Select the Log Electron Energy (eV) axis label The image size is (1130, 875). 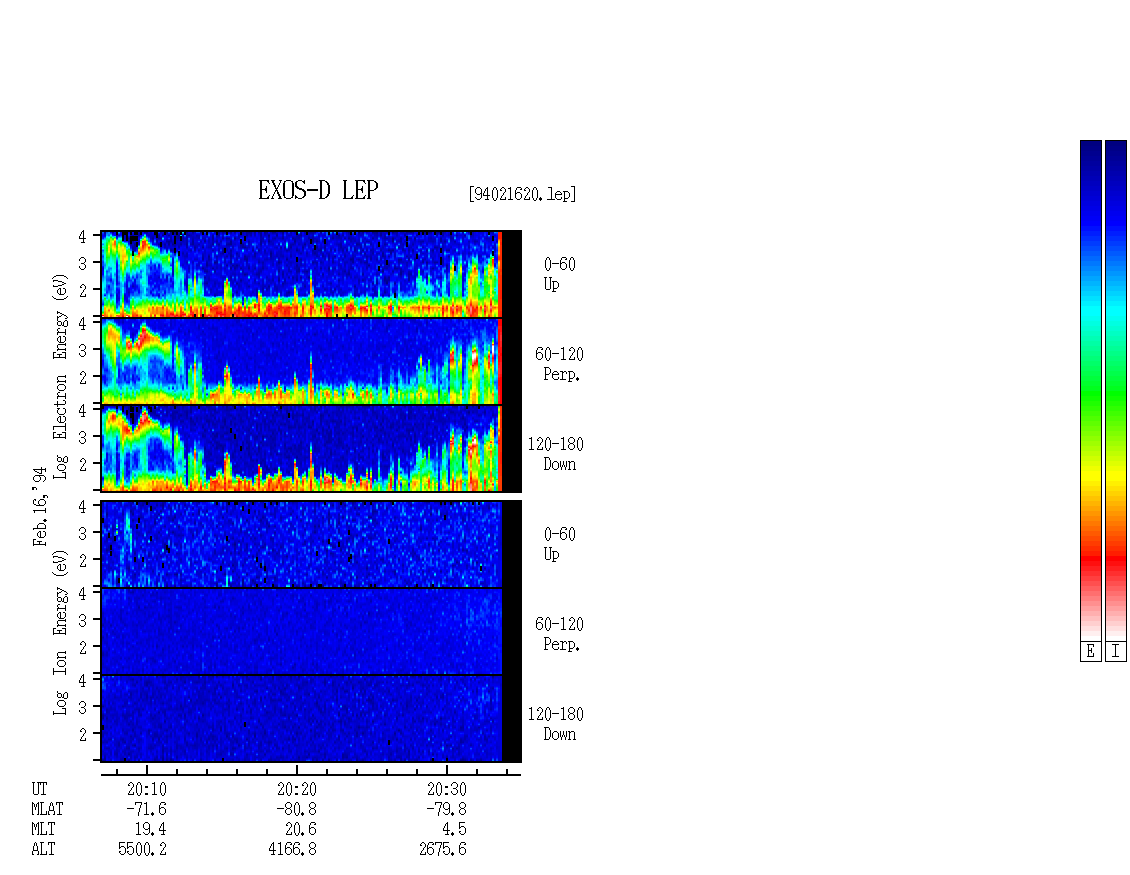coord(60,376)
